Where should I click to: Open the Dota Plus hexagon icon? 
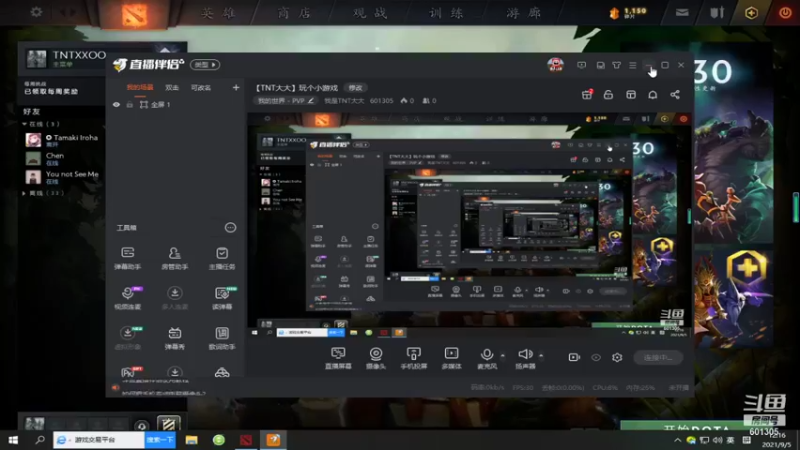click(751, 13)
